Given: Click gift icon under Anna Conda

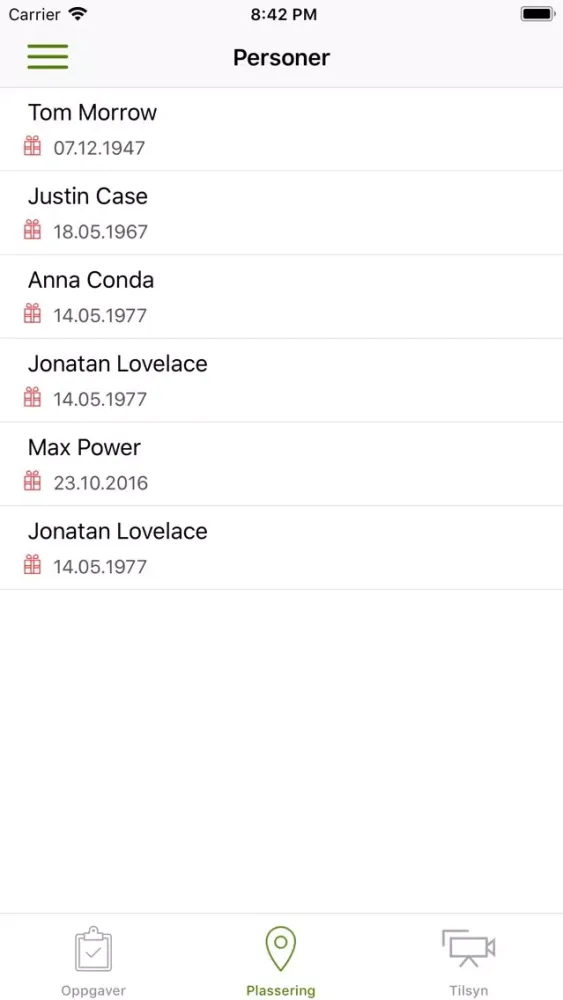Looking at the screenshot, I should coord(33,314).
